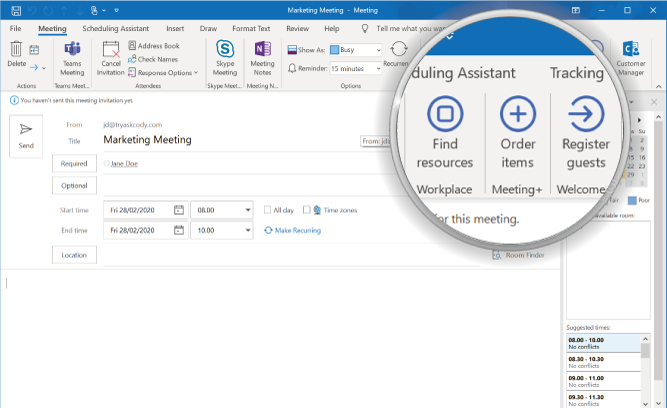Open the end date calendar picker
The image size is (667, 408).
[x=179, y=230]
